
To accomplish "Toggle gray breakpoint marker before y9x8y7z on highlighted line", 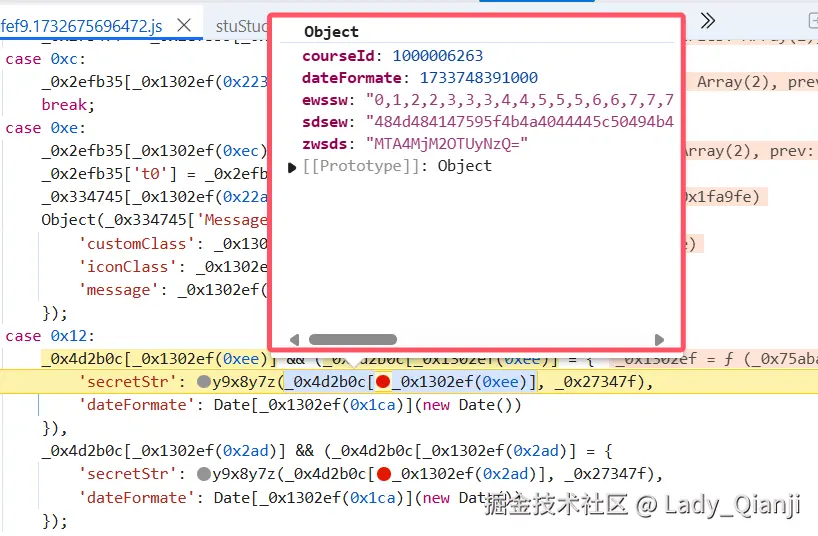I will coord(203,382).
